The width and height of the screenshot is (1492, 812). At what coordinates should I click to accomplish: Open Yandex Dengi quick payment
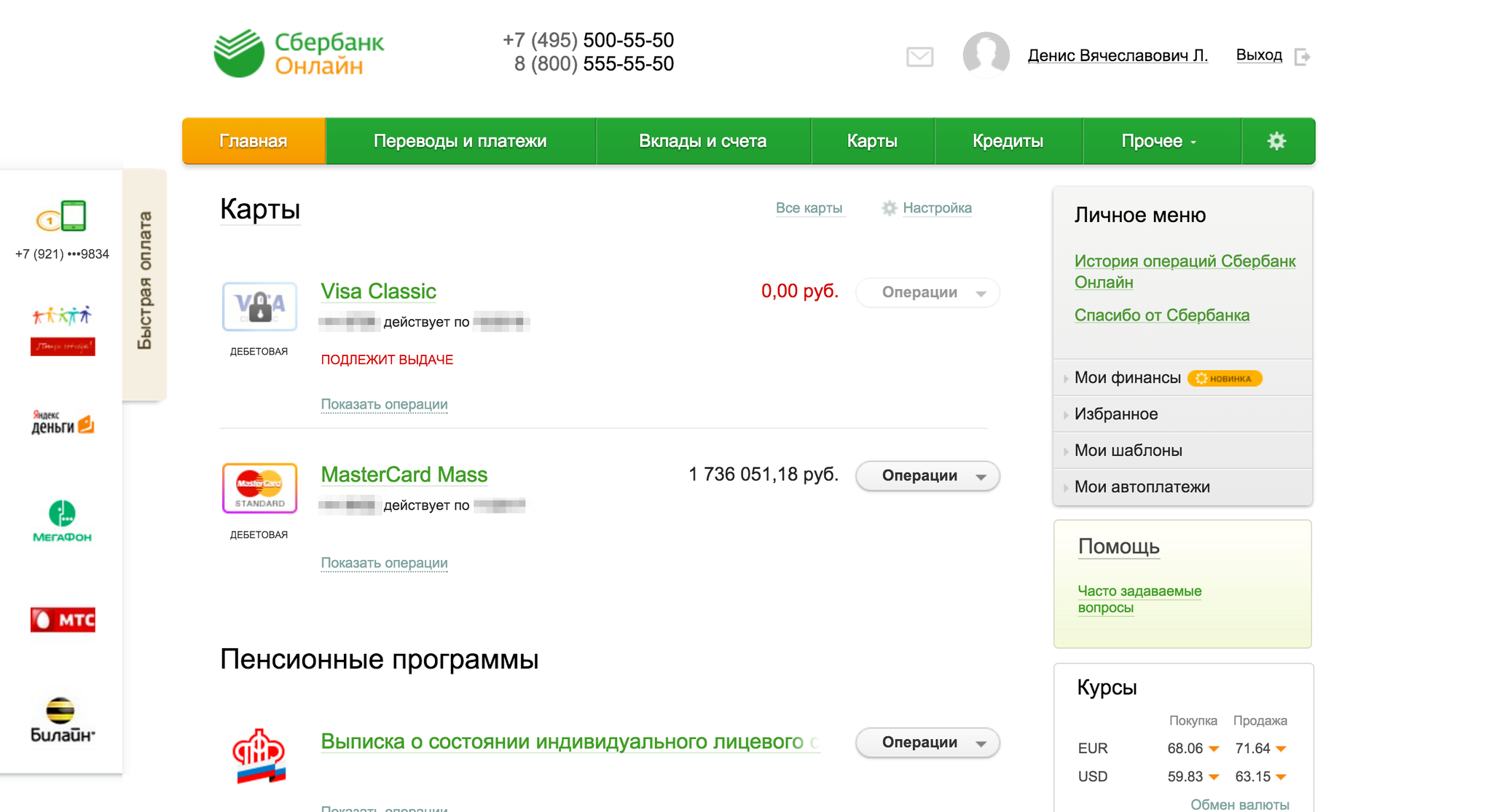[63, 422]
